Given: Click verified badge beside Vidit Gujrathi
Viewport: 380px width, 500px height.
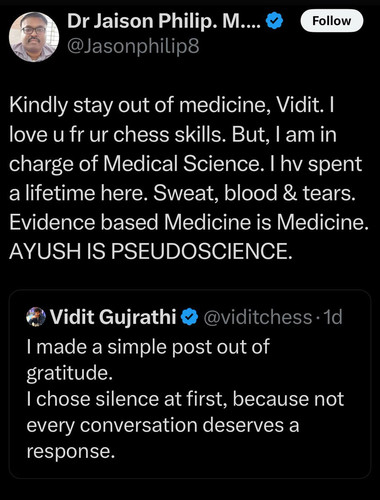Looking at the screenshot, I should point(189,317).
